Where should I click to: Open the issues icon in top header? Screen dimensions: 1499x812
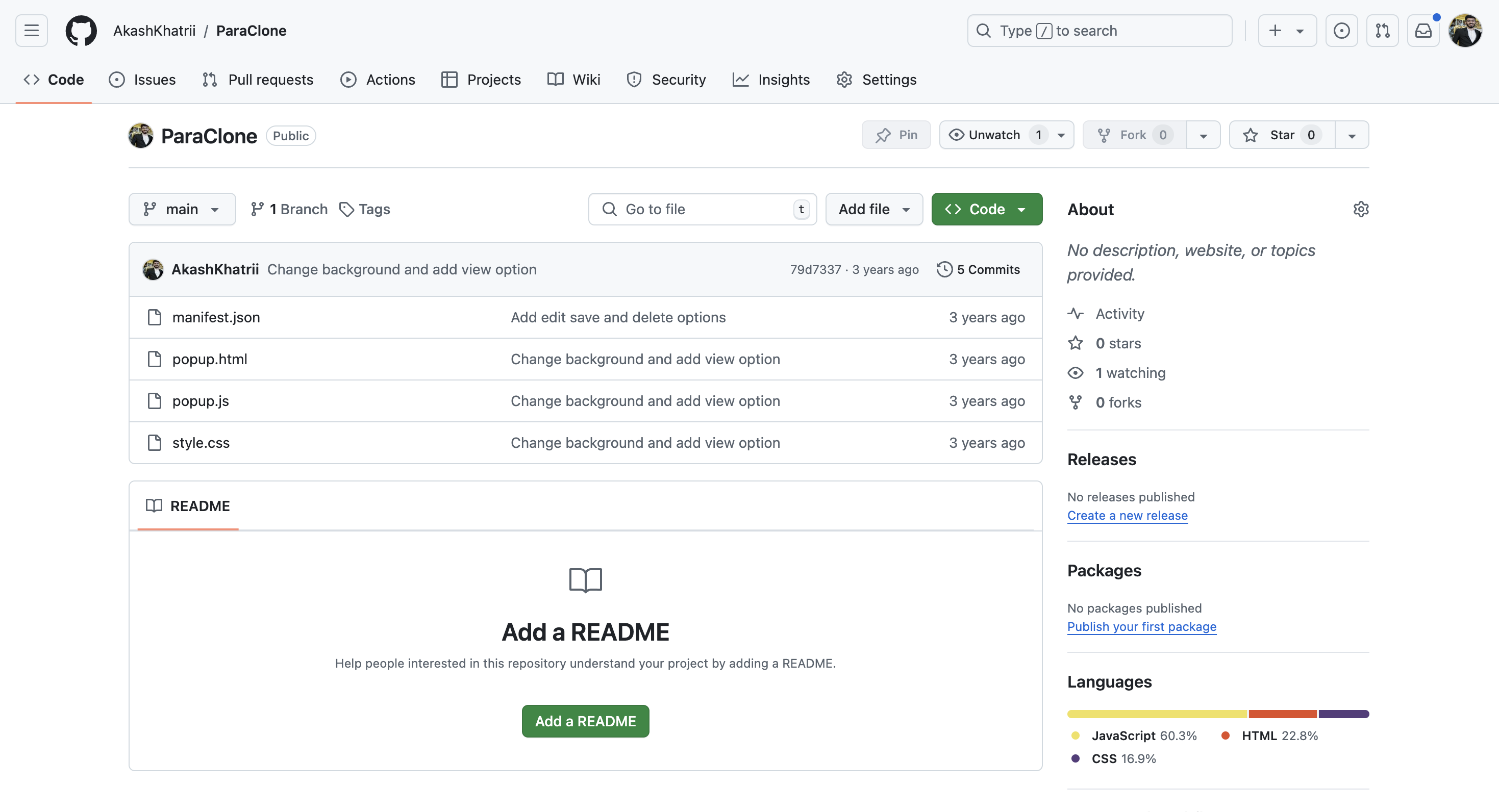pyautogui.click(x=1341, y=30)
